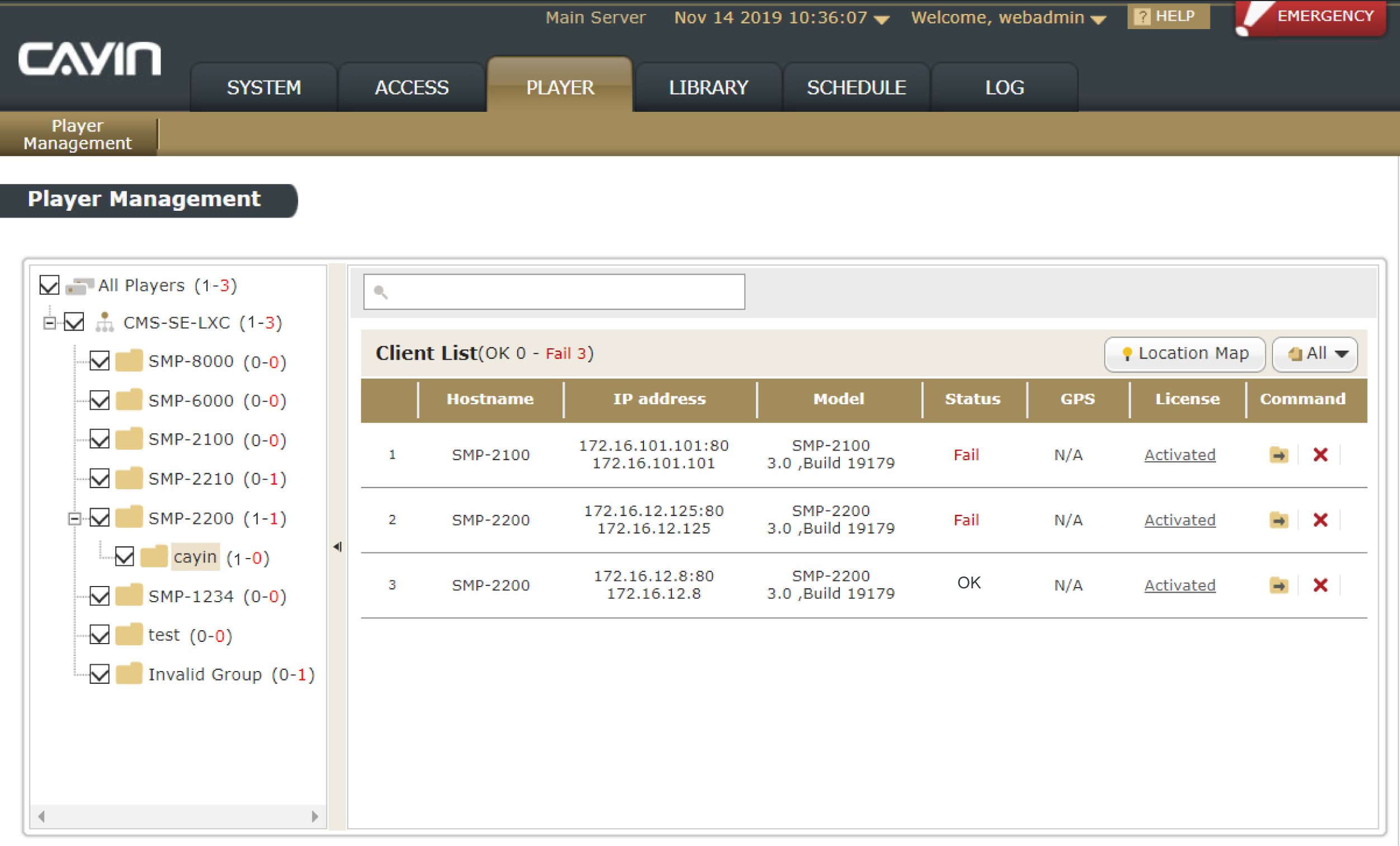Click the Hostname column header

pos(490,399)
